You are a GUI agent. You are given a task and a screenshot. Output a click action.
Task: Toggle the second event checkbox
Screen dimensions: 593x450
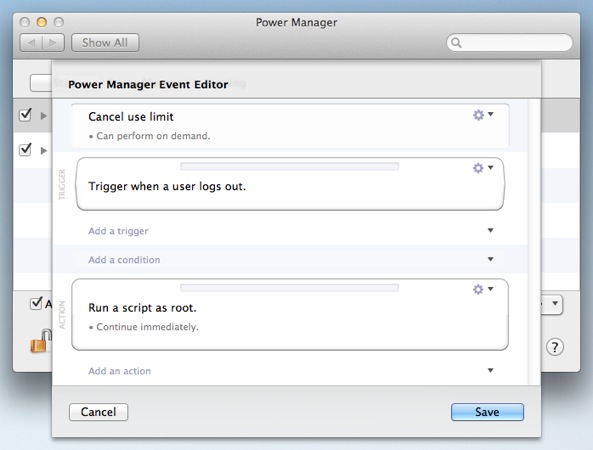25,150
